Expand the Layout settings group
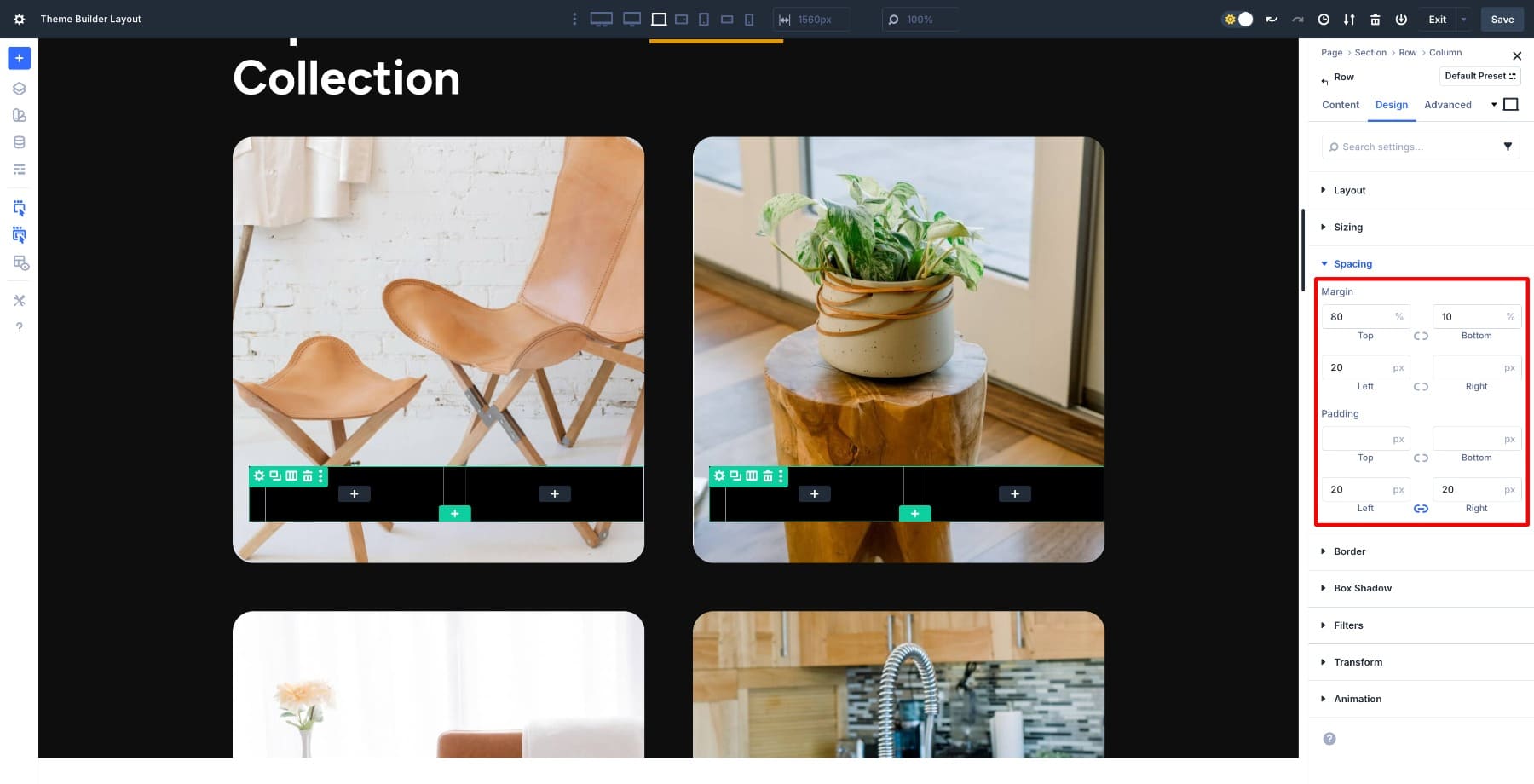1534x784 pixels. pyautogui.click(x=1349, y=190)
